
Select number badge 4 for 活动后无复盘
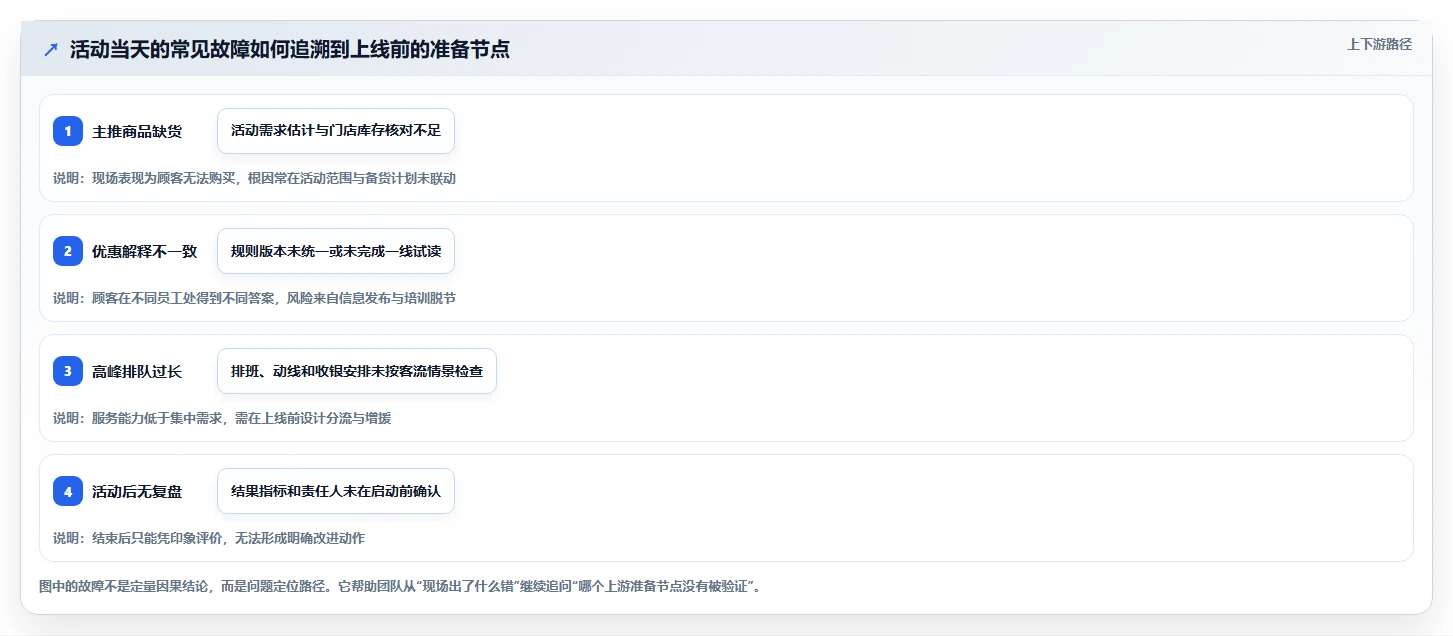[x=68, y=491]
